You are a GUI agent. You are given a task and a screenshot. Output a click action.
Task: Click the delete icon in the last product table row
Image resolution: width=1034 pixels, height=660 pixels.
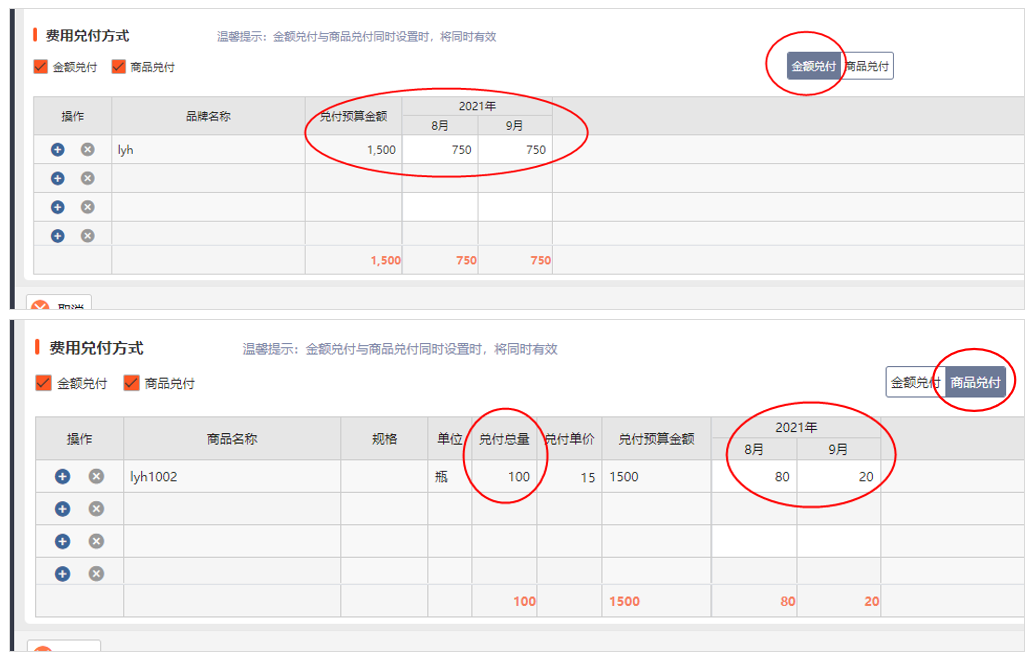tap(96, 573)
